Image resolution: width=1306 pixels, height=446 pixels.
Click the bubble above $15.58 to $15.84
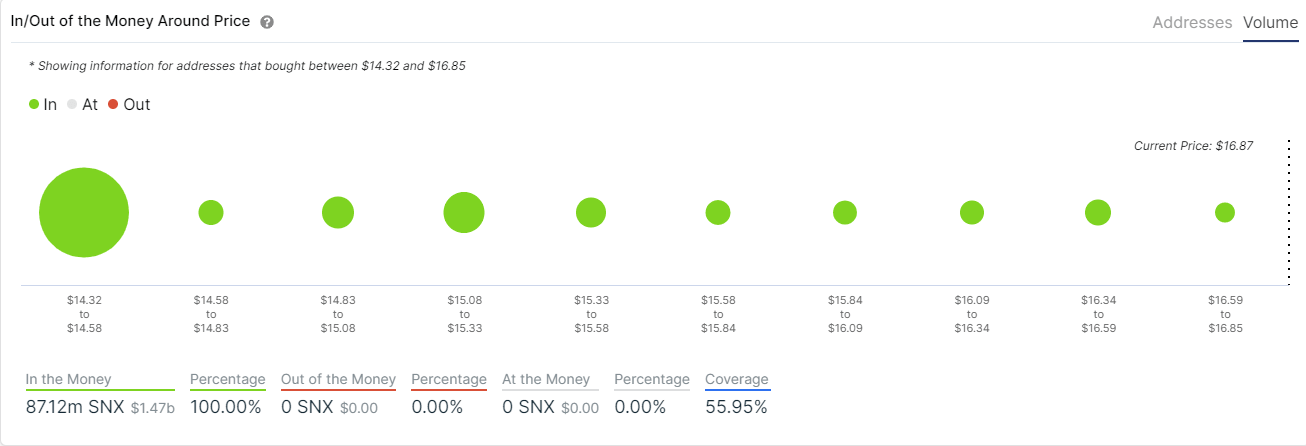click(718, 213)
